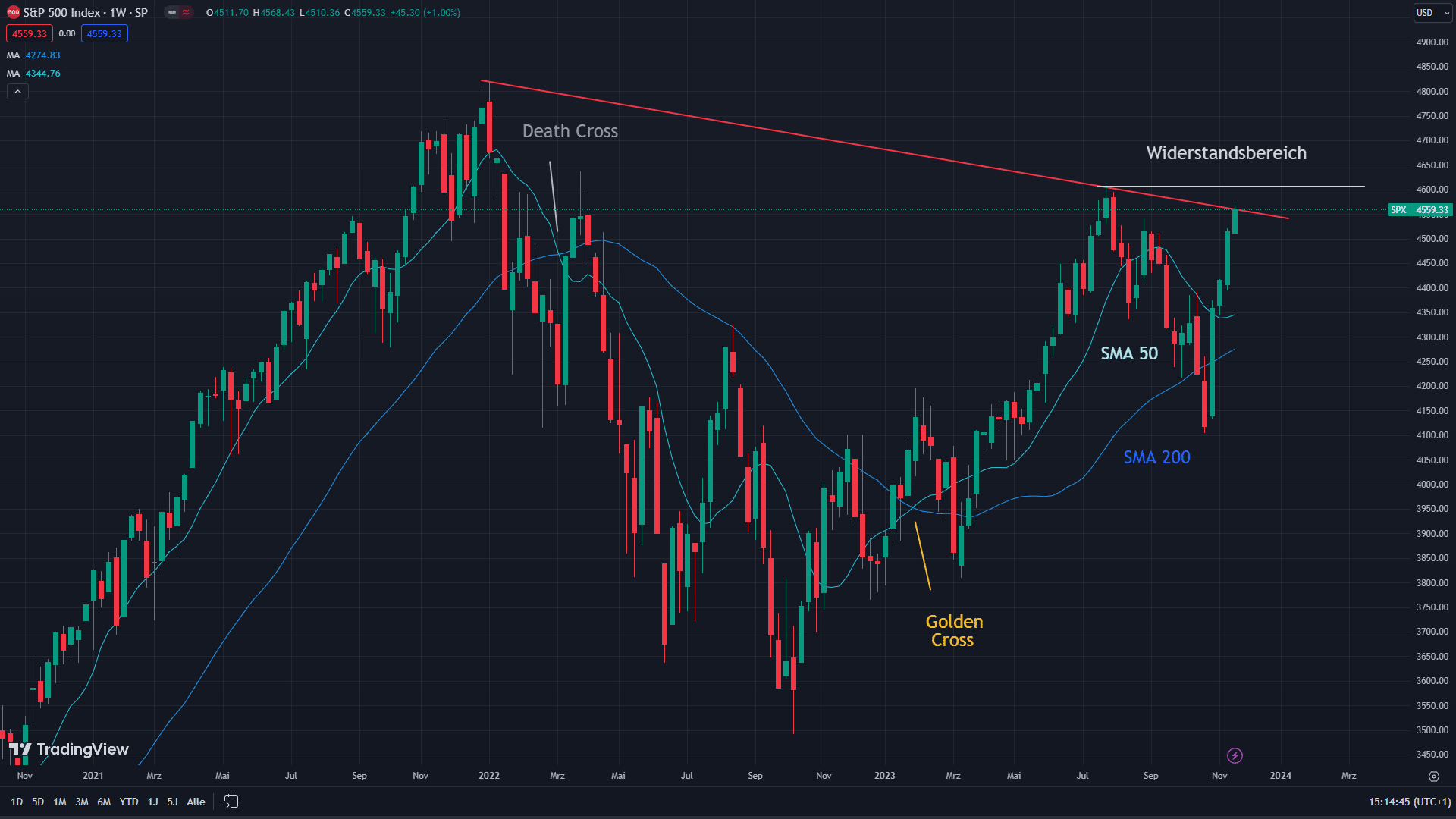Collapse the indicator legend with chevron button
Image resolution: width=1456 pixels, height=819 pixels.
pyautogui.click(x=17, y=92)
